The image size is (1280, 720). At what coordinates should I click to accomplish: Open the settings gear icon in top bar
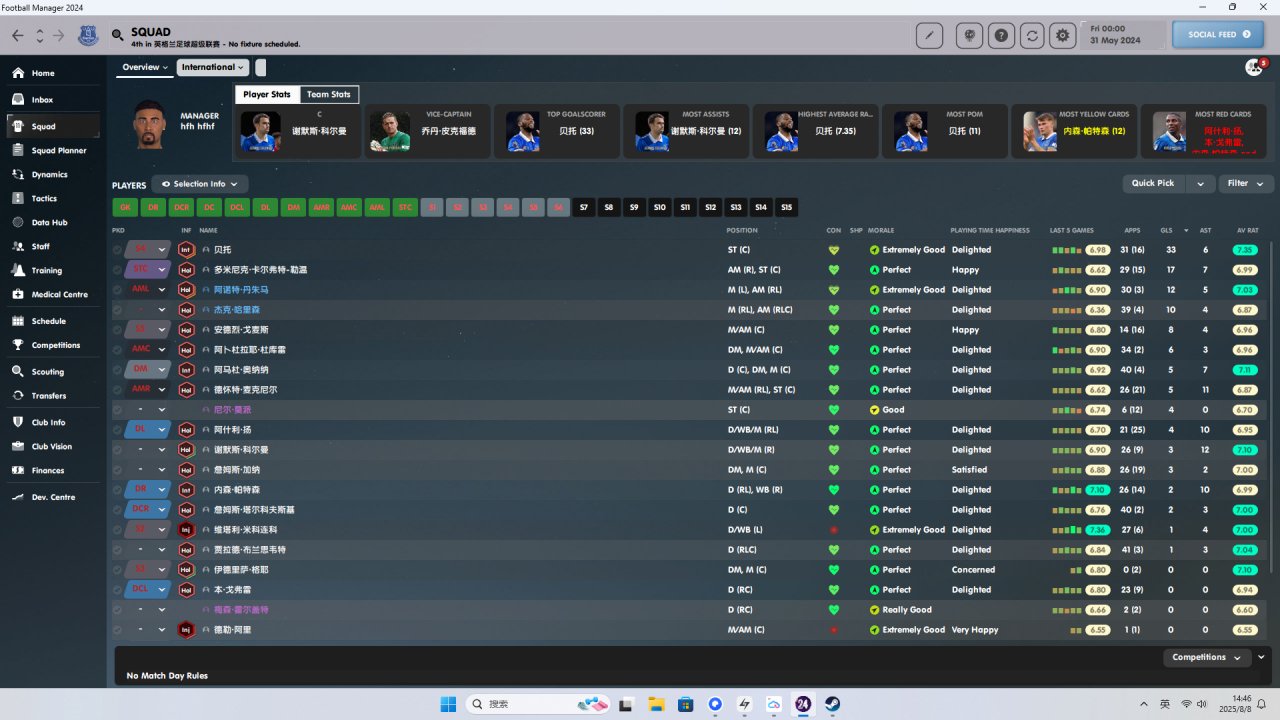tap(1063, 35)
